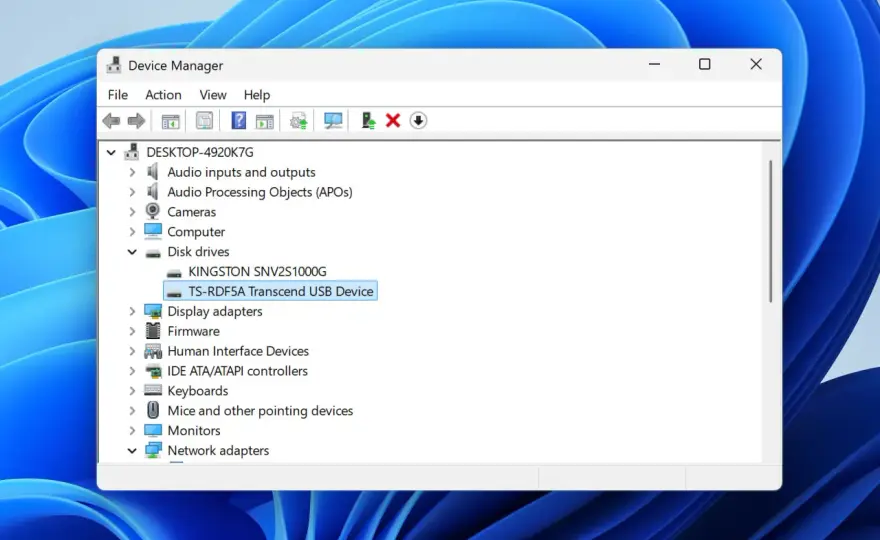Click the Keyboards category icon
Screen dimensions: 880x540
153,390
